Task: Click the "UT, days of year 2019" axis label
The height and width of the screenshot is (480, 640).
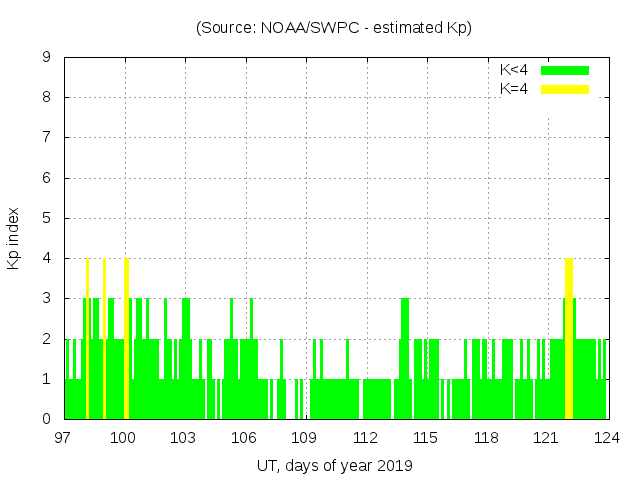Action: (x=334, y=465)
